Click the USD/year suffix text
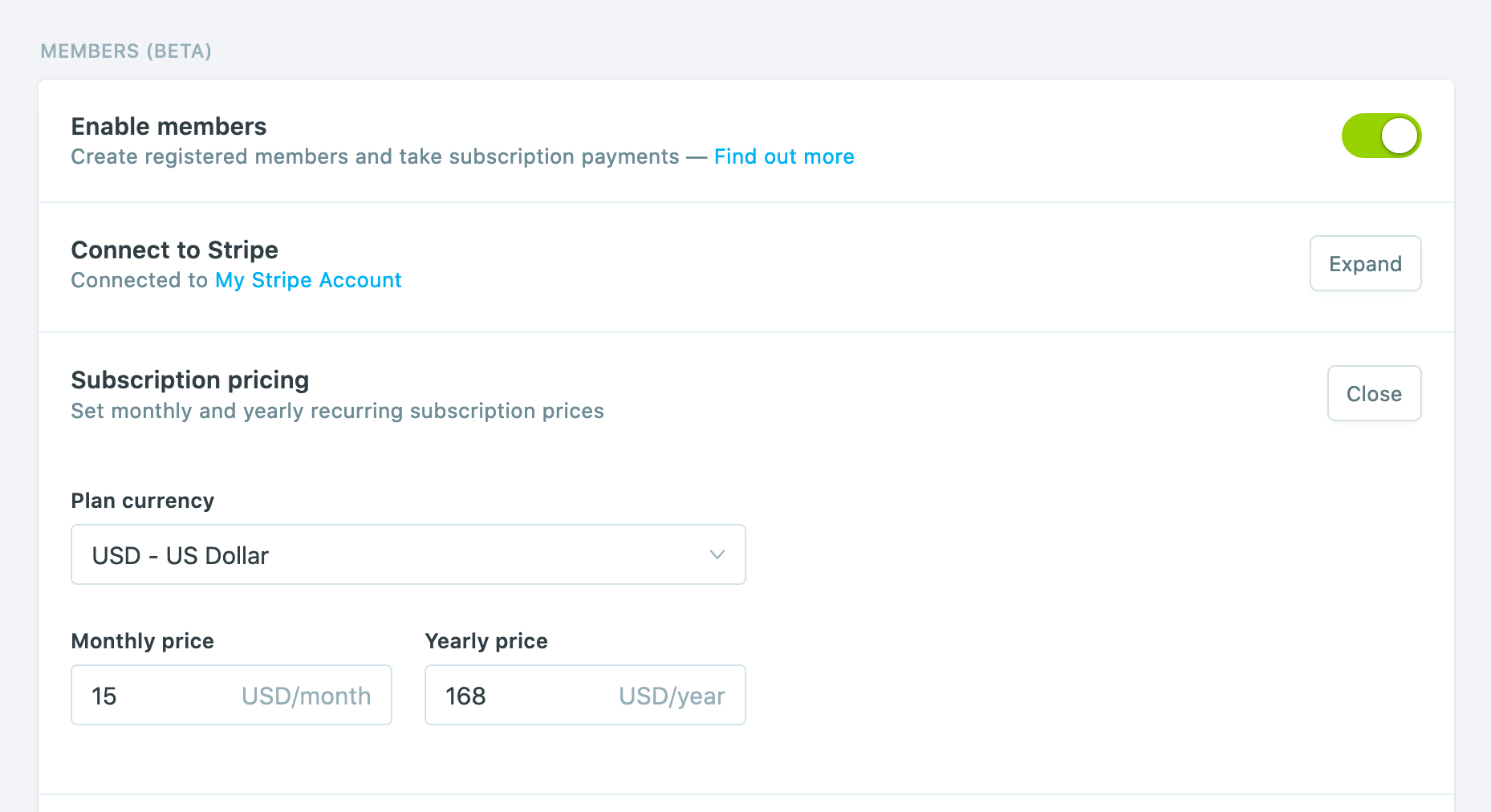 672,696
